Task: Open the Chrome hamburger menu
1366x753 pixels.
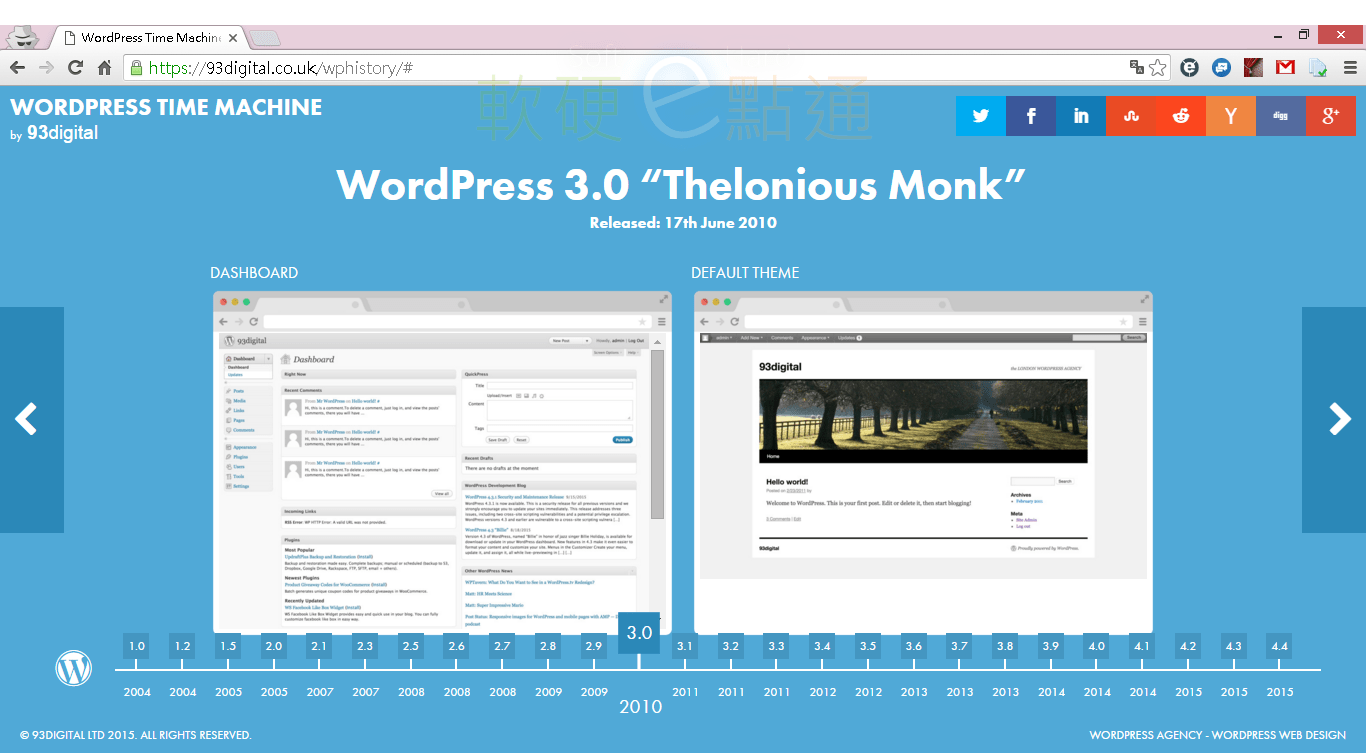Action: point(1350,68)
